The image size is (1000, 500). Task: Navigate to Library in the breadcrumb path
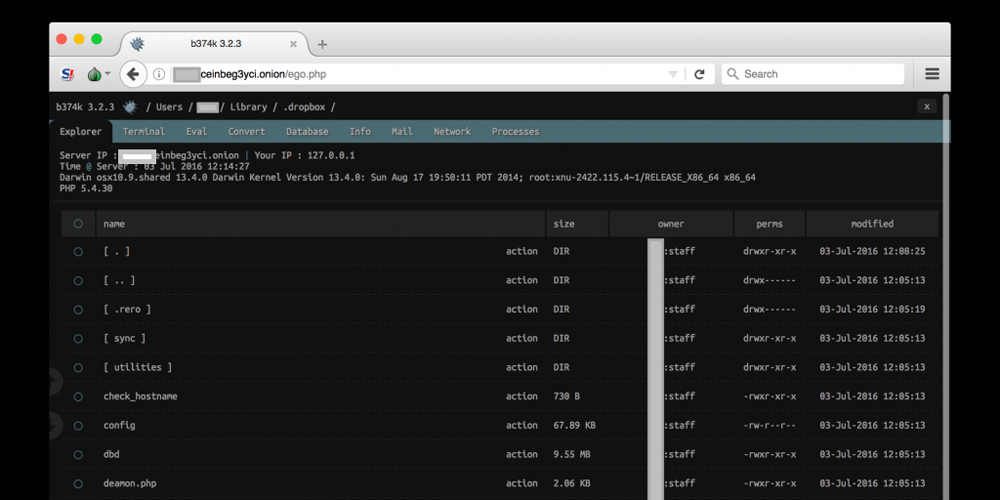click(248, 107)
